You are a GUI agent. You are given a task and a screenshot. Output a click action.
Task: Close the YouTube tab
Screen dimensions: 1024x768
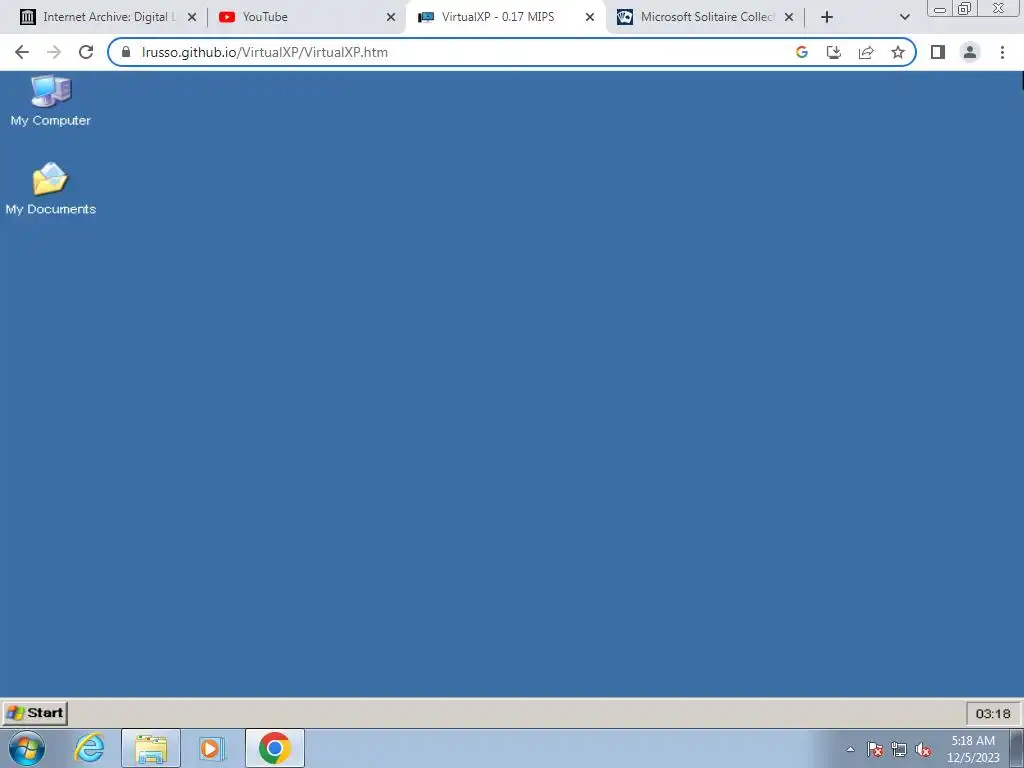coord(391,18)
